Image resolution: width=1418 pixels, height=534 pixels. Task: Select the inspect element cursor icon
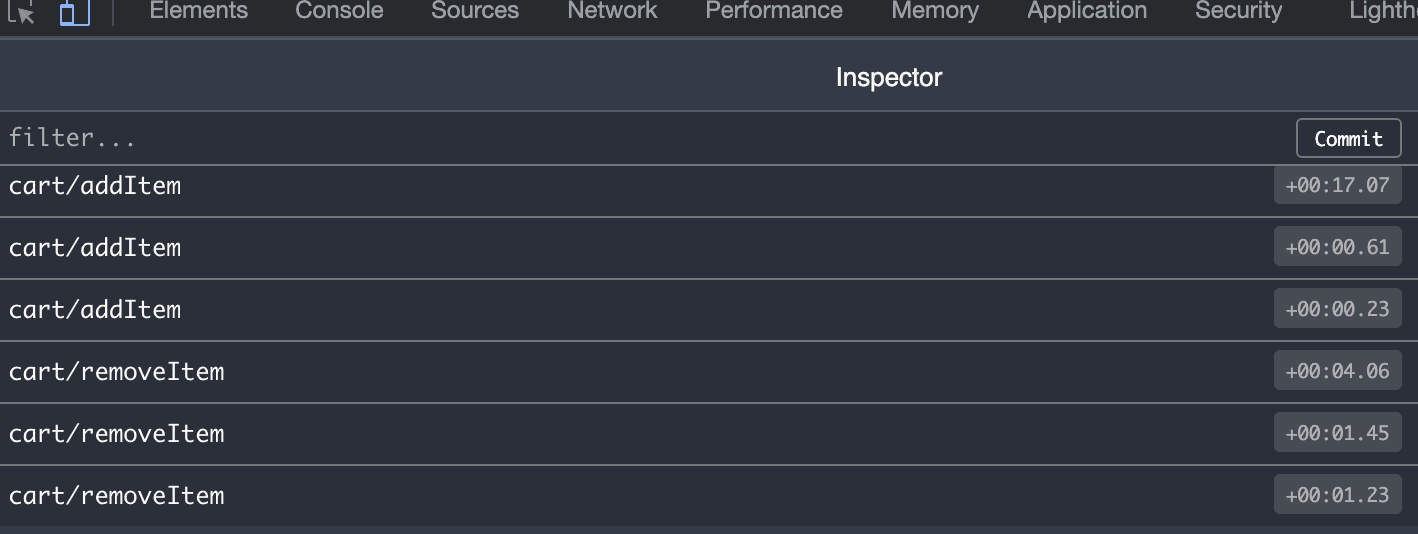tap(21, 11)
